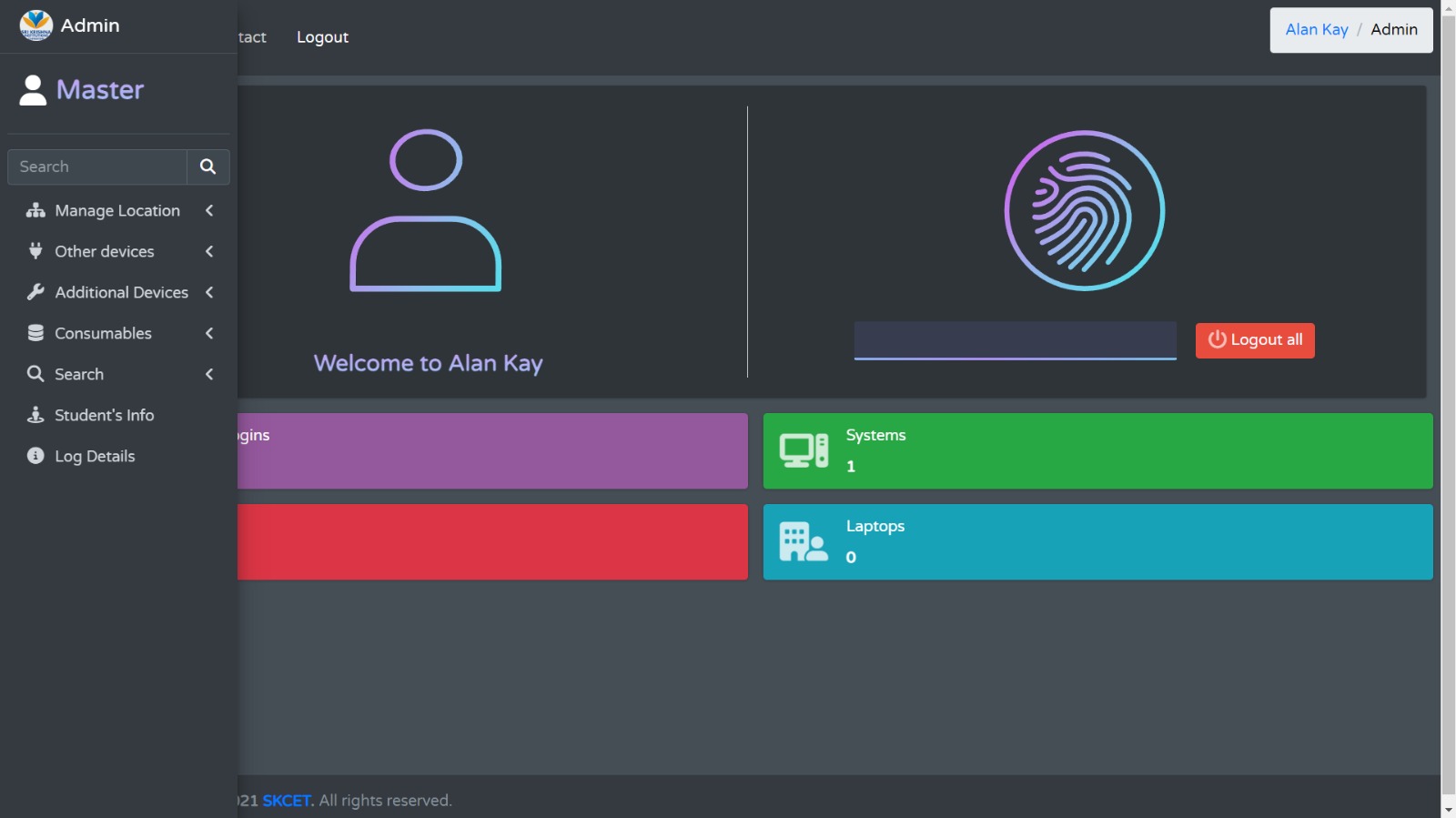The width and height of the screenshot is (1456, 818).
Task: Open Log Details menu item
Action: click(x=95, y=456)
